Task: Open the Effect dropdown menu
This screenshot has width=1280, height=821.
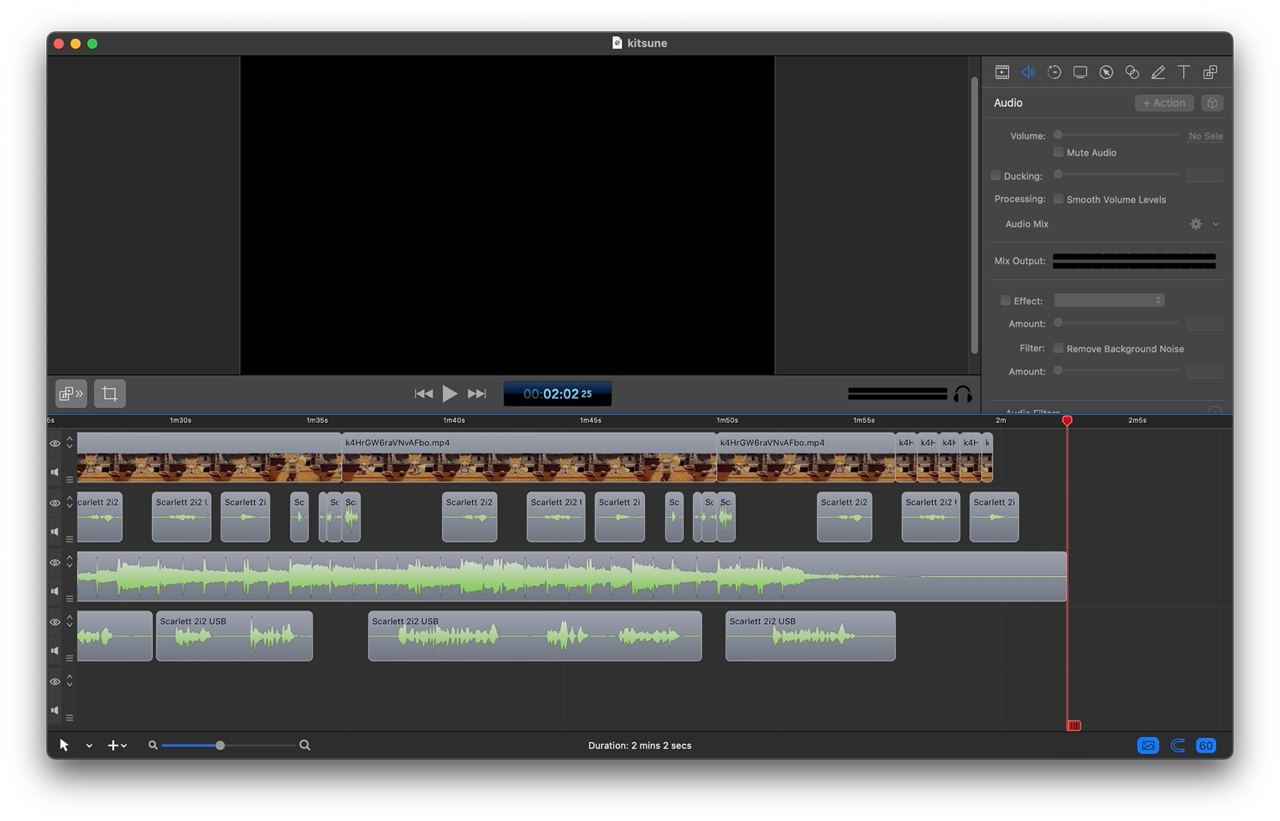Action: pos(1109,300)
